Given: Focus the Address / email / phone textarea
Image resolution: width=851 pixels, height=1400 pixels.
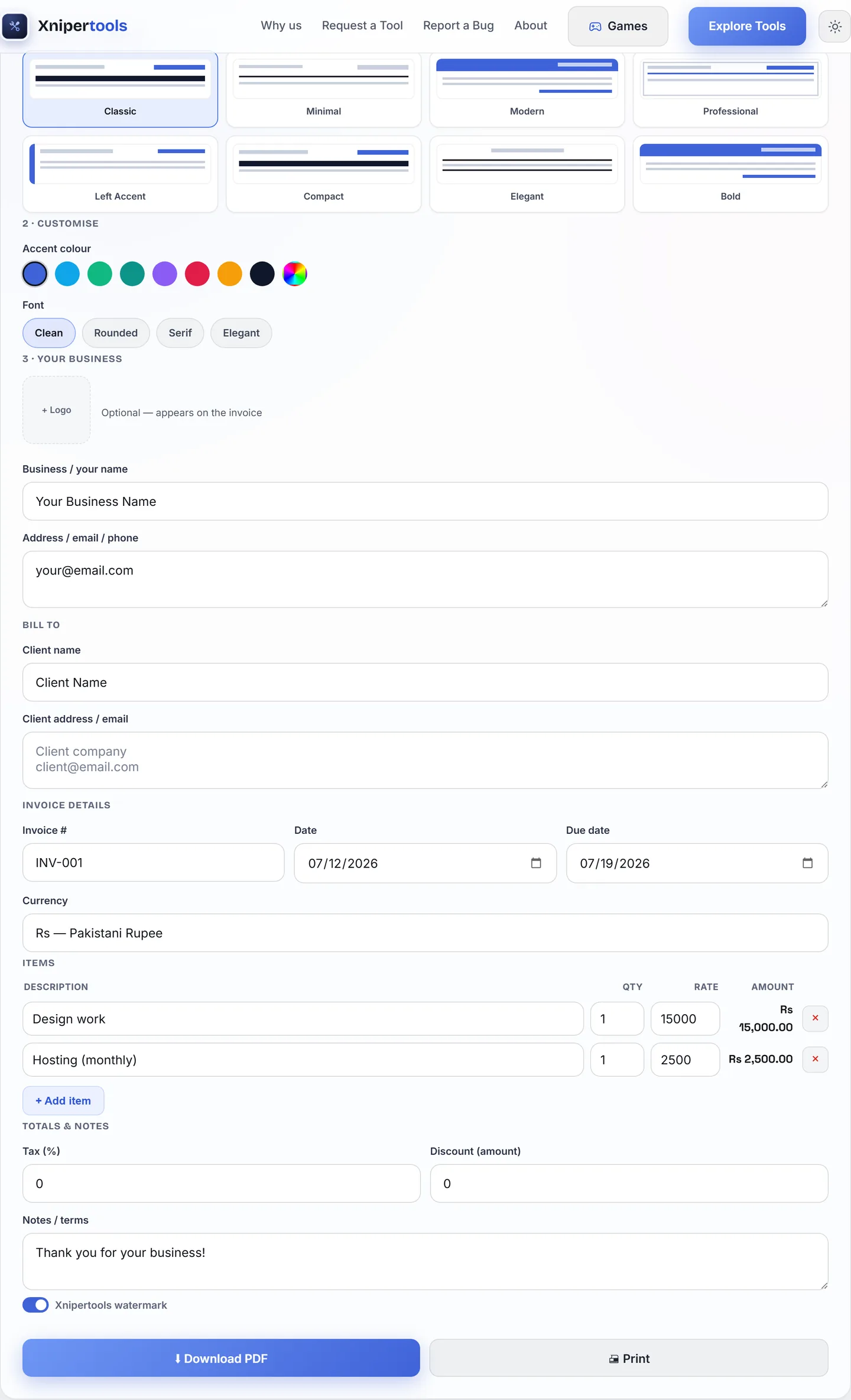Looking at the screenshot, I should click(x=425, y=579).
